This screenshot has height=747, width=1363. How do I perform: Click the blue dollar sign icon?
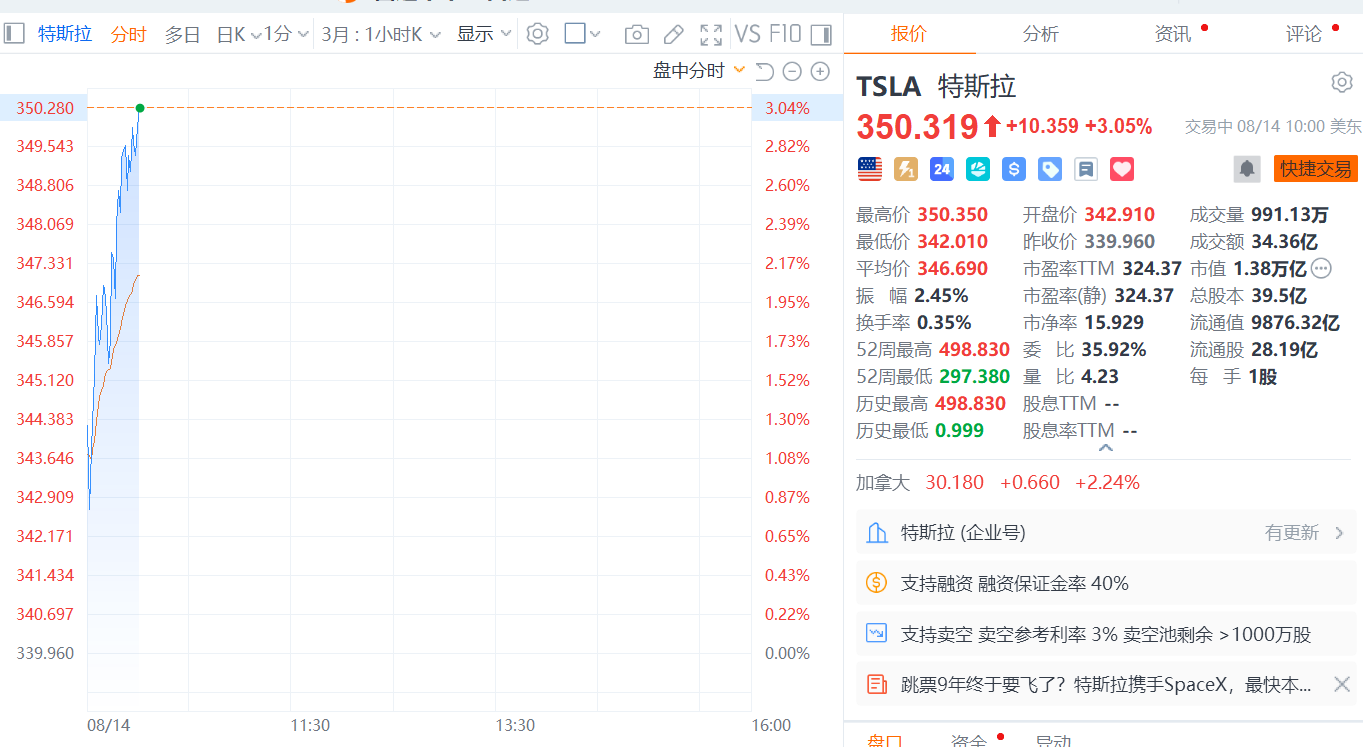coord(1014,169)
